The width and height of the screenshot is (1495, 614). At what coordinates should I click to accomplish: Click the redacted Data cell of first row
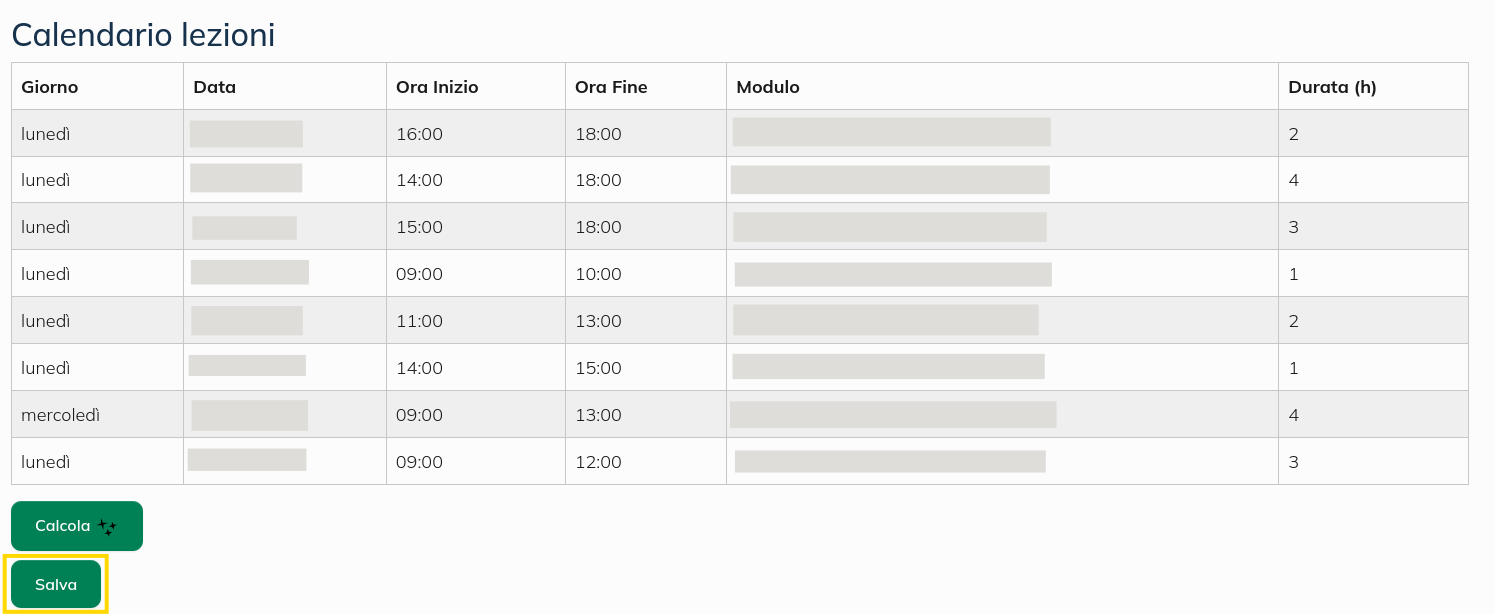(246, 133)
